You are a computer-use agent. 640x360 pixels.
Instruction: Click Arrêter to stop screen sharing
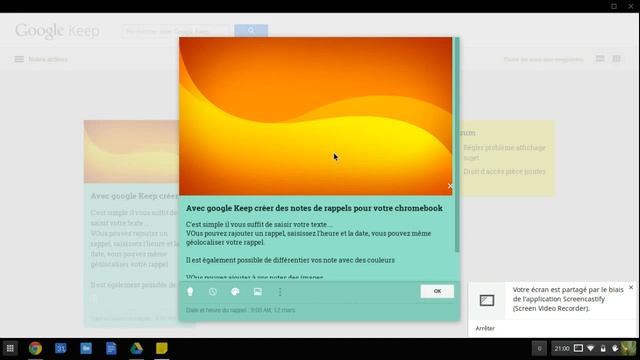[x=485, y=328]
